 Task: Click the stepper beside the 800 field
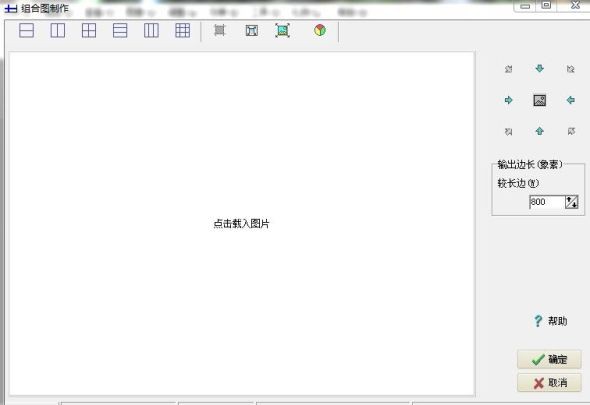click(572, 202)
